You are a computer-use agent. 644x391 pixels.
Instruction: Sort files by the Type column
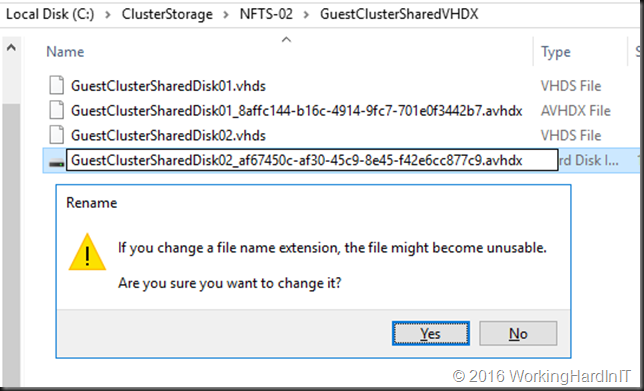click(555, 52)
